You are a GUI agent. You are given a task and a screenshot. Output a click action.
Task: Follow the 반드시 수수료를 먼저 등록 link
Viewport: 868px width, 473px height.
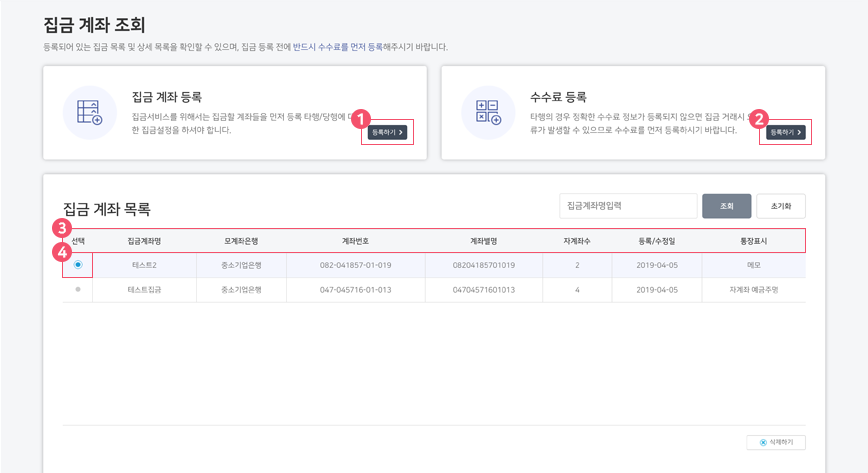(338, 47)
